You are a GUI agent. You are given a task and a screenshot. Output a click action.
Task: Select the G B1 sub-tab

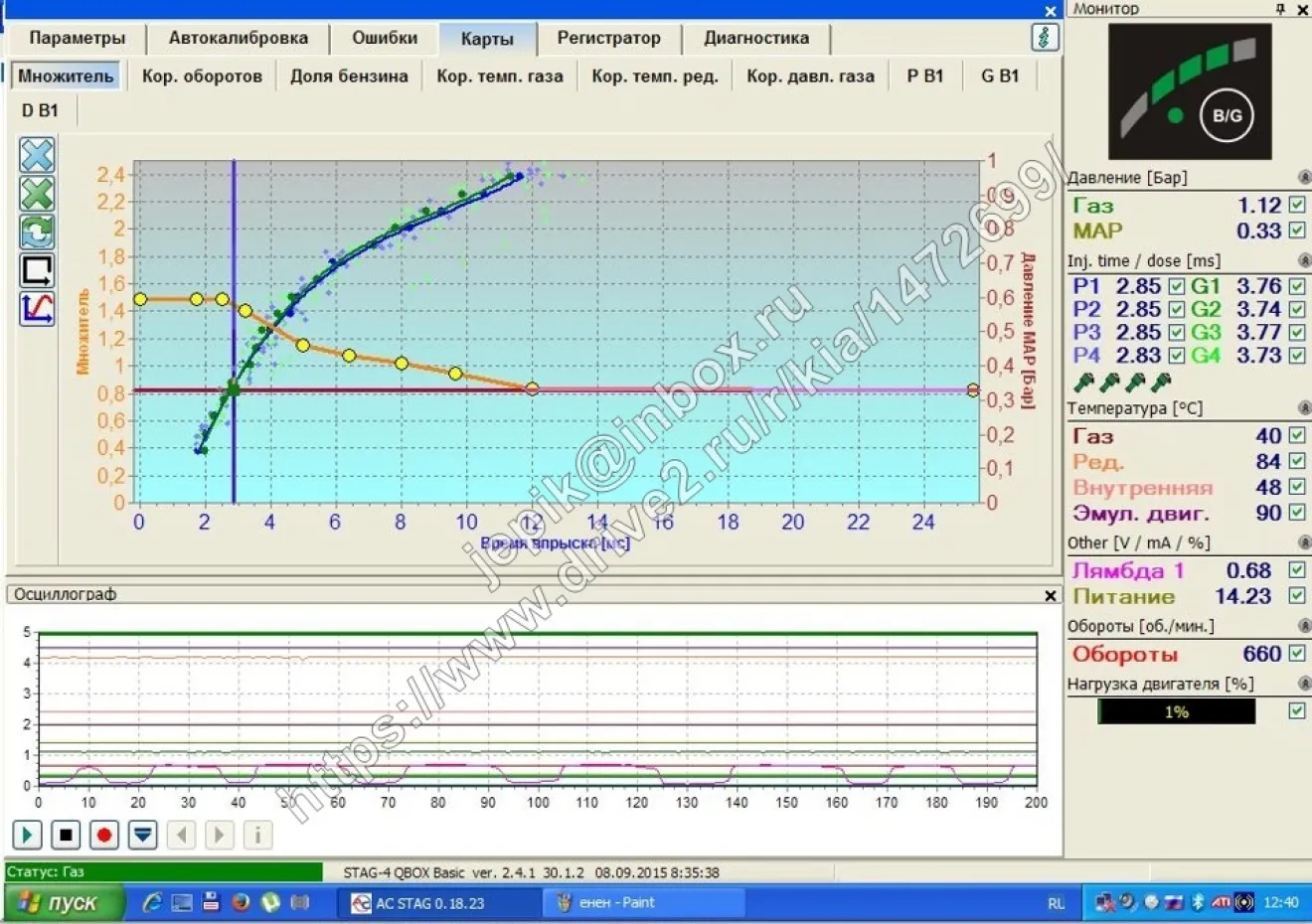pyautogui.click(x=1000, y=76)
